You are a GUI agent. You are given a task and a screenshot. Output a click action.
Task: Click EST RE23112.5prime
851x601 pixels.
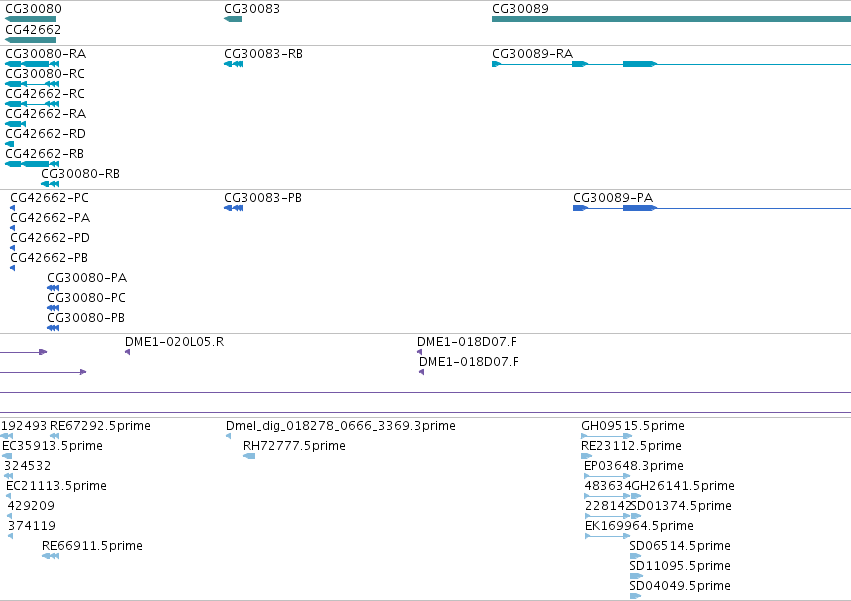(631, 446)
